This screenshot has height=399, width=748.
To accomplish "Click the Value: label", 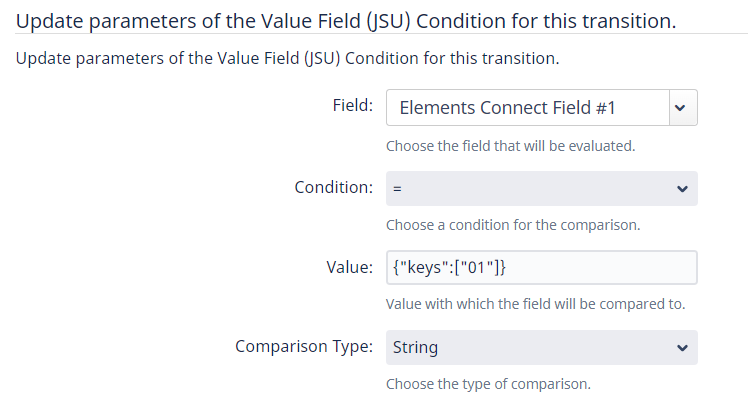I will click(349, 267).
